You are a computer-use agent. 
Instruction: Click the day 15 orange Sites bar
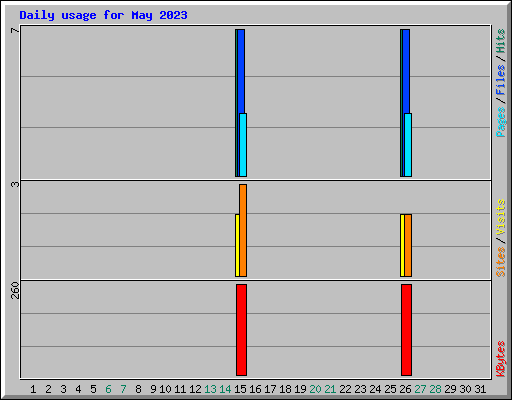pos(243,230)
